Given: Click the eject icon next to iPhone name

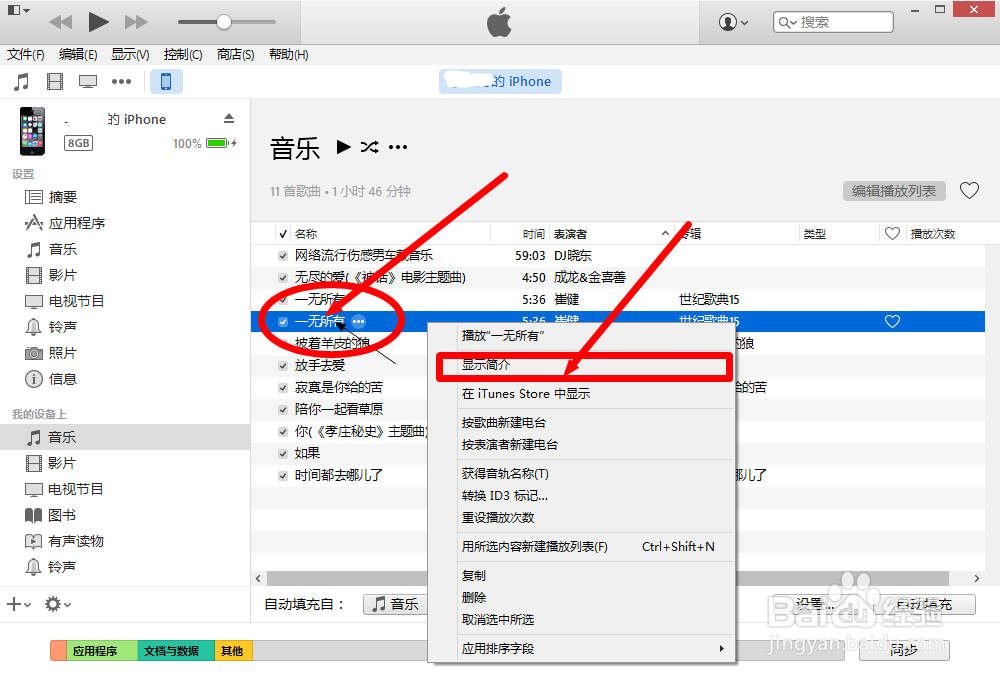Looking at the screenshot, I should (x=229, y=117).
